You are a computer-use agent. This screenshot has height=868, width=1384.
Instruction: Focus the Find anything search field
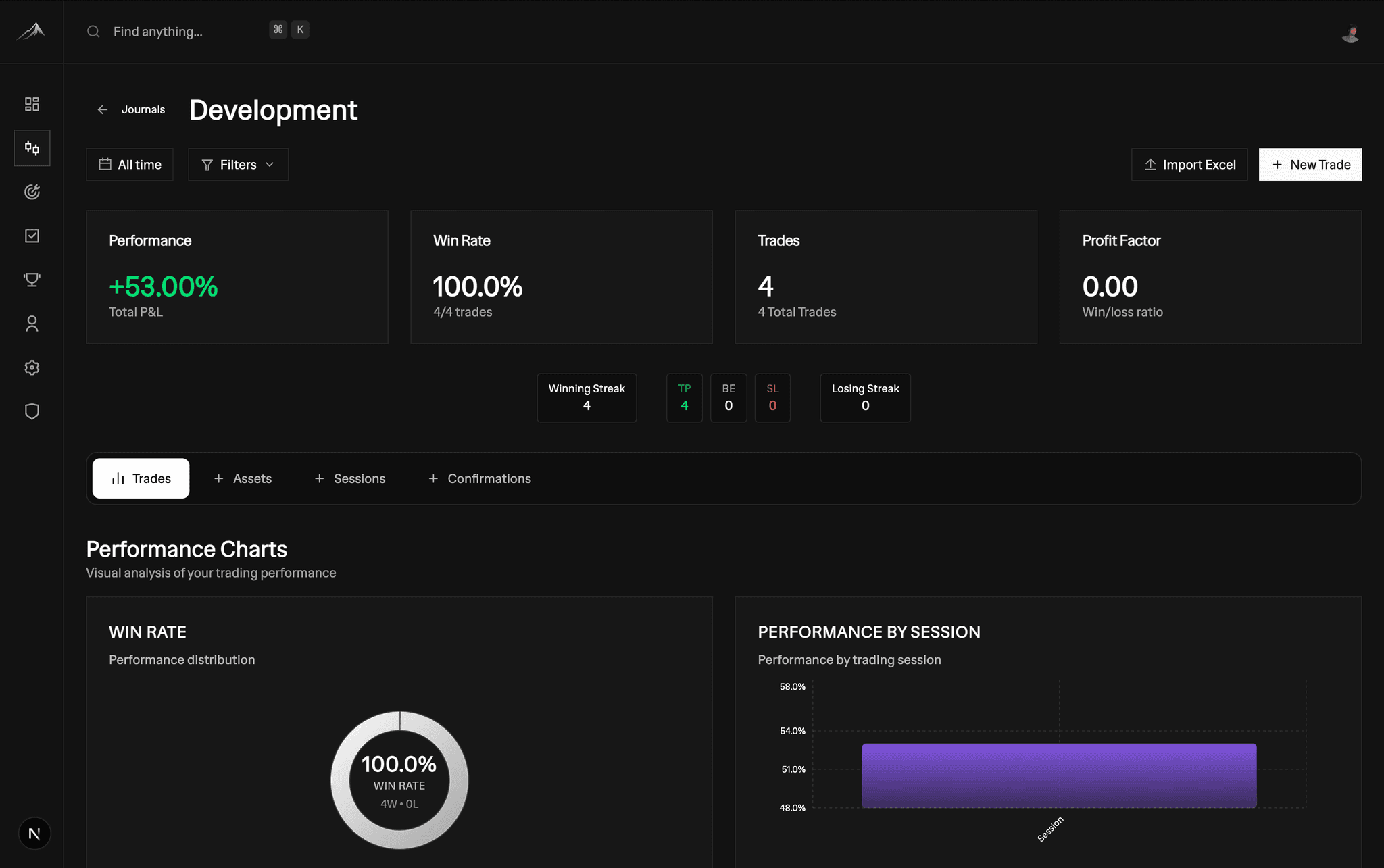(x=176, y=32)
